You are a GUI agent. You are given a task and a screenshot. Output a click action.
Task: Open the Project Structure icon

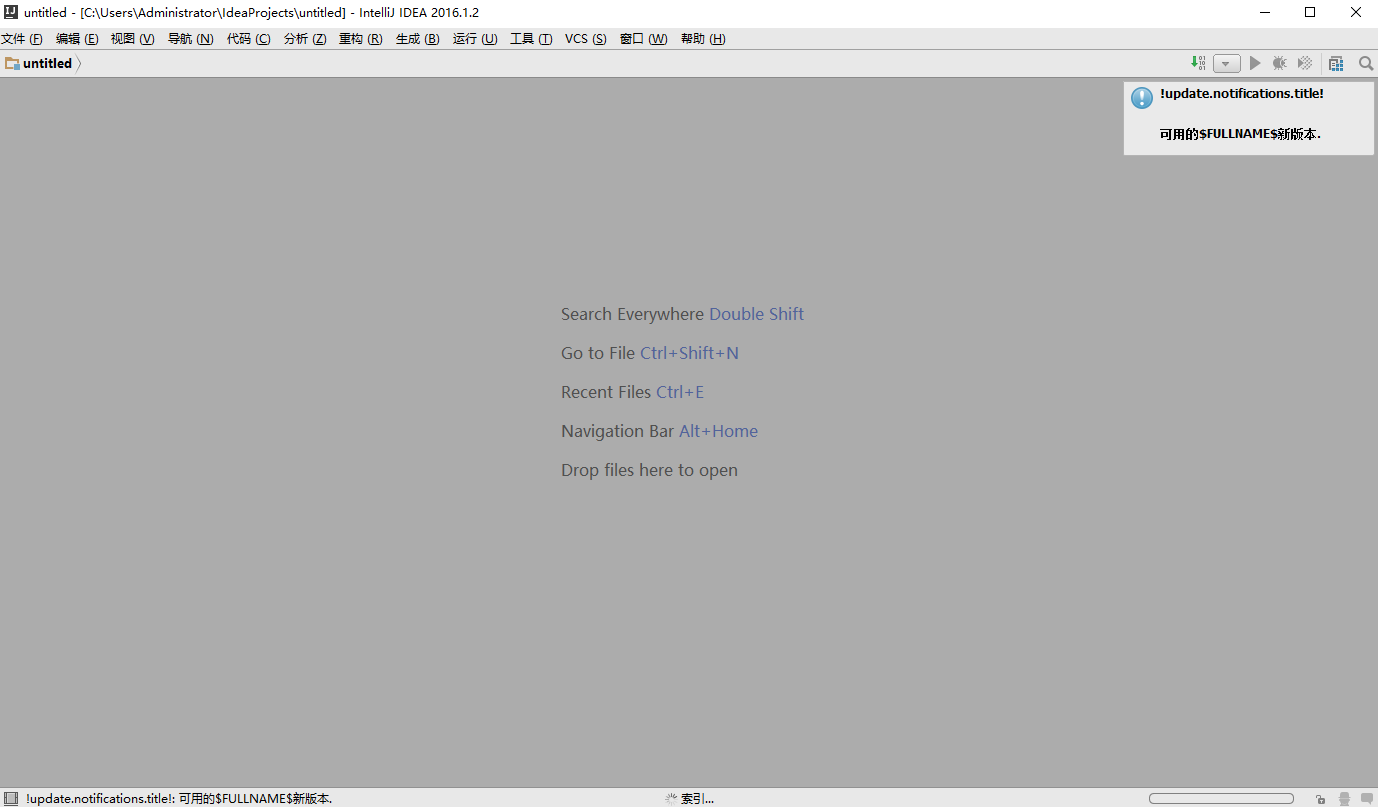(x=1336, y=64)
